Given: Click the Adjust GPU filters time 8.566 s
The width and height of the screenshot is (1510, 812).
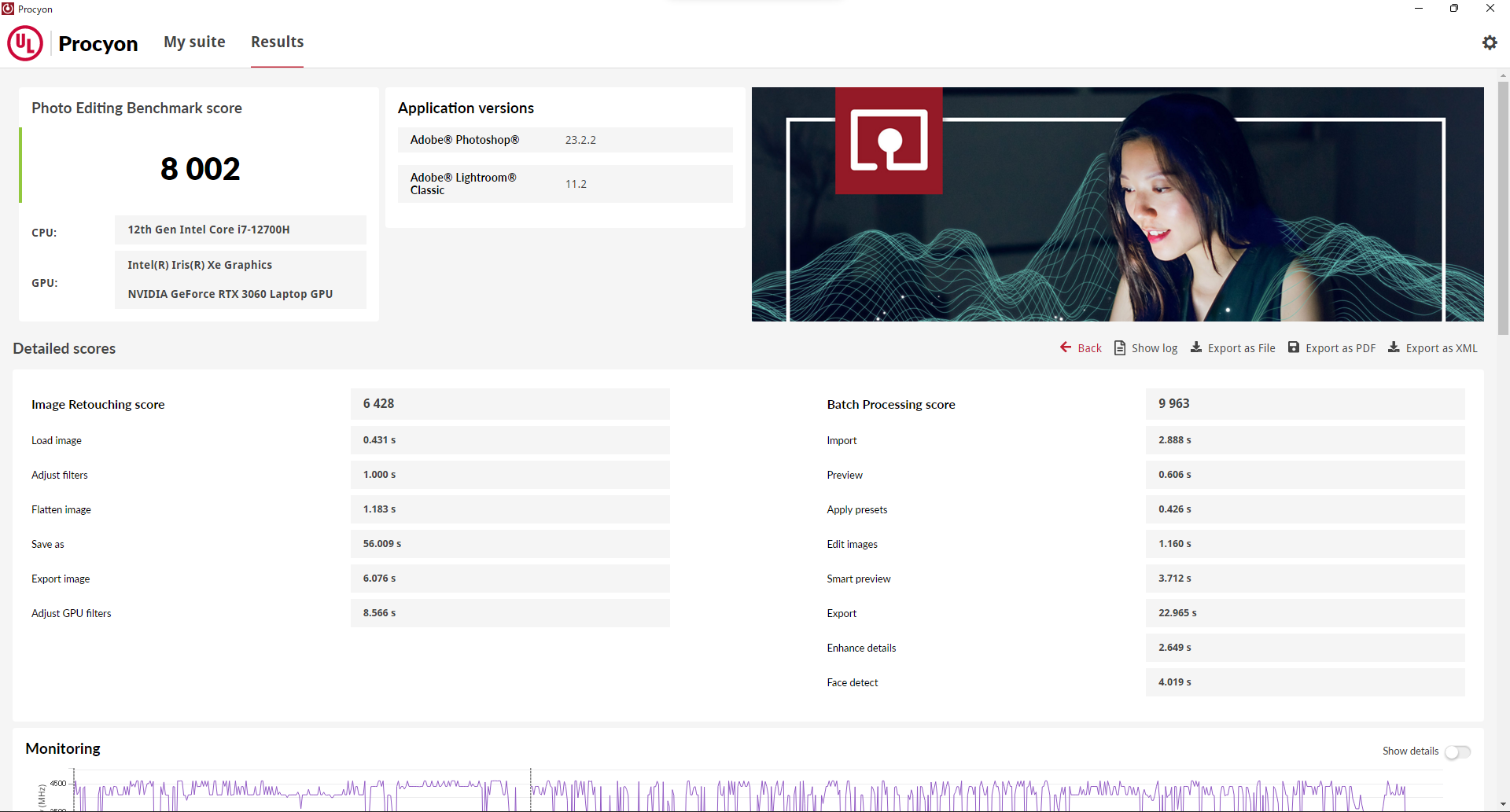Looking at the screenshot, I should (379, 613).
